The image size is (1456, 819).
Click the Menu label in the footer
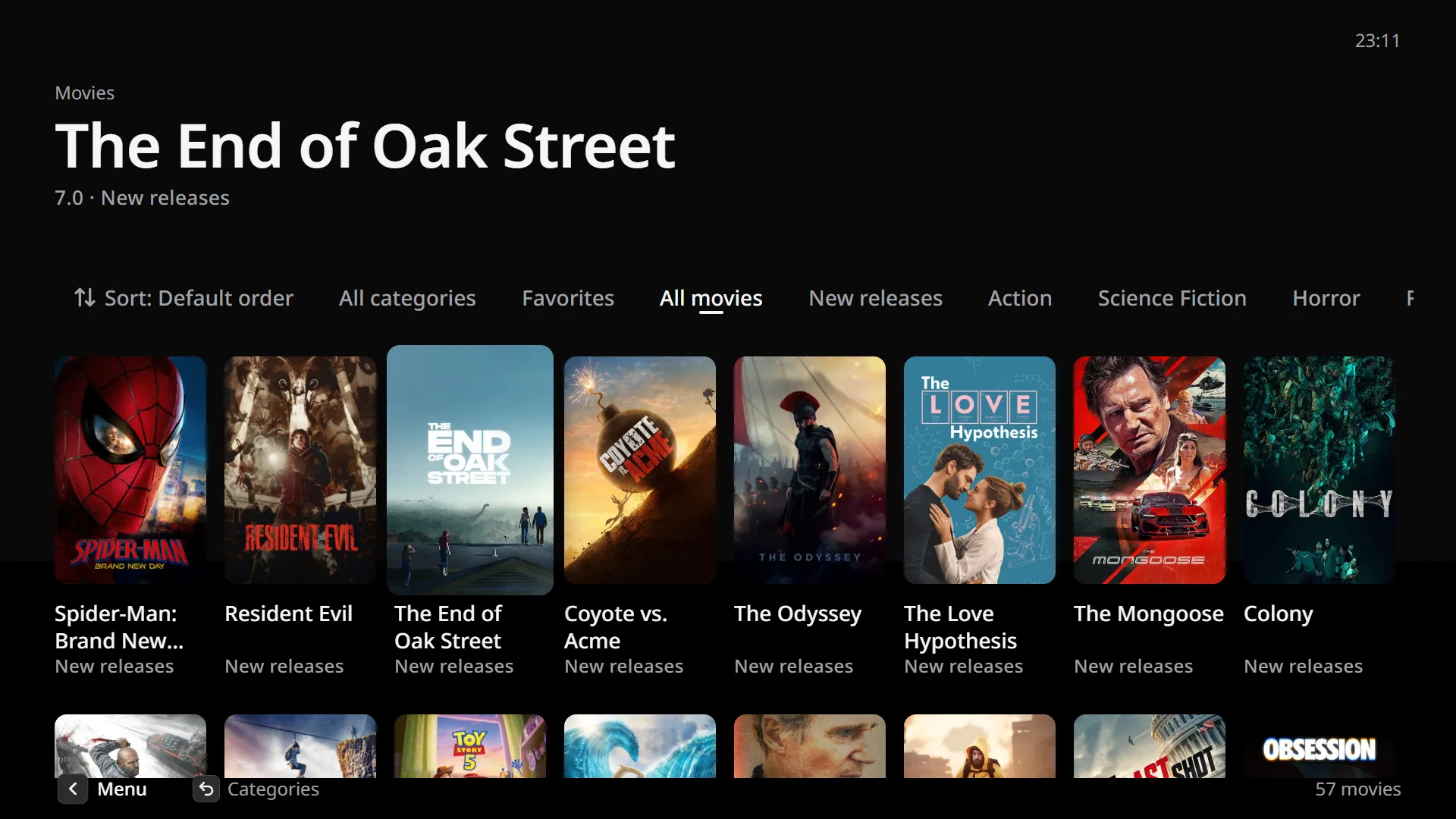click(122, 789)
